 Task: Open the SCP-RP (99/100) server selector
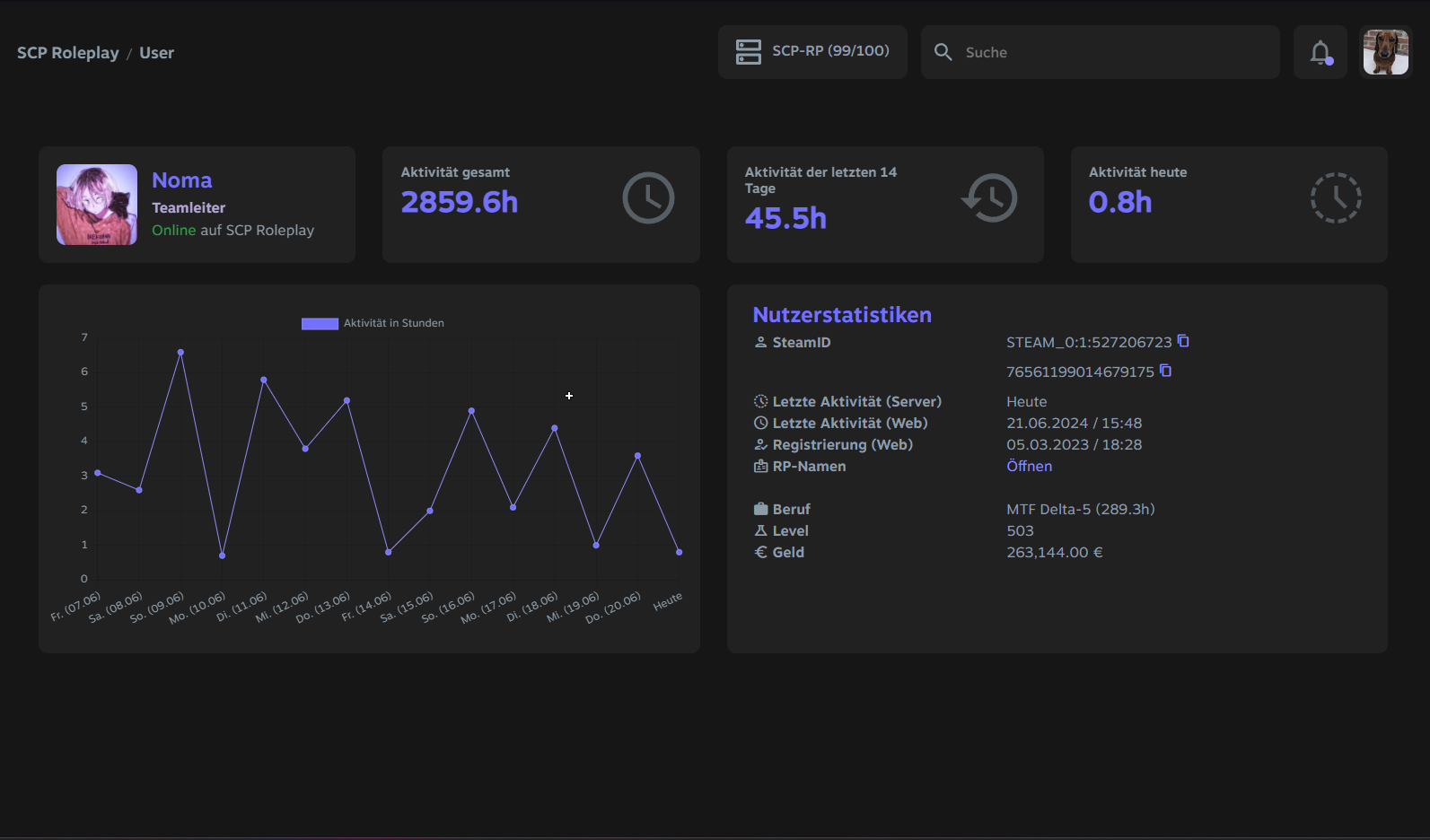click(812, 52)
